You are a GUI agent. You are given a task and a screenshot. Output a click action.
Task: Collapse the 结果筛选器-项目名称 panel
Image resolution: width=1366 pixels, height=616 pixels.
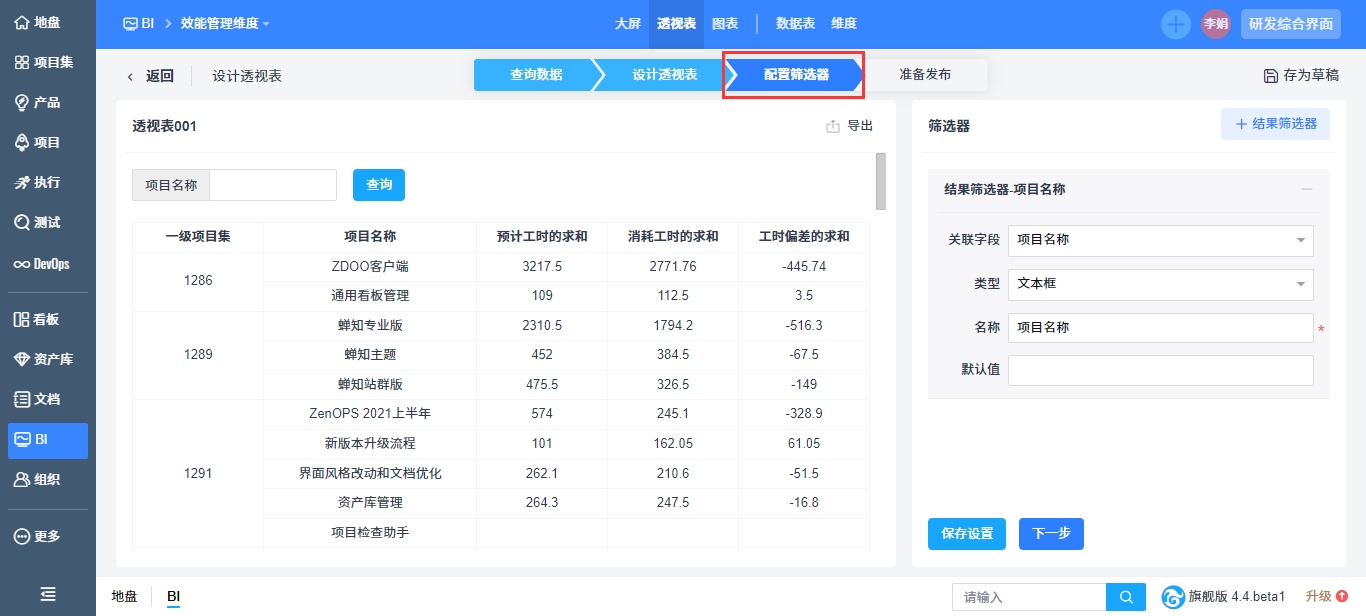coord(1306,189)
